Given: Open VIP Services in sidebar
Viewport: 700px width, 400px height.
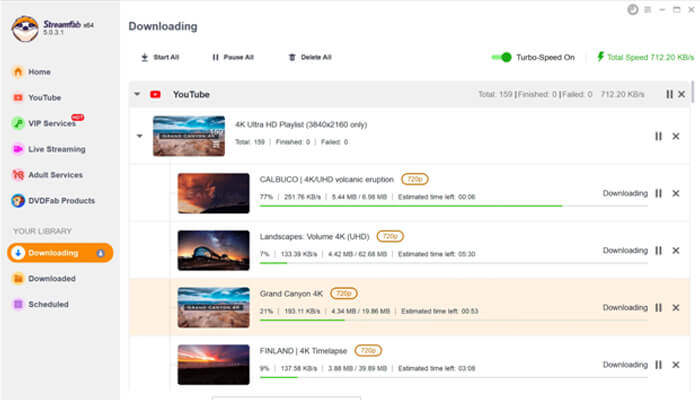Looking at the screenshot, I should coord(50,123).
